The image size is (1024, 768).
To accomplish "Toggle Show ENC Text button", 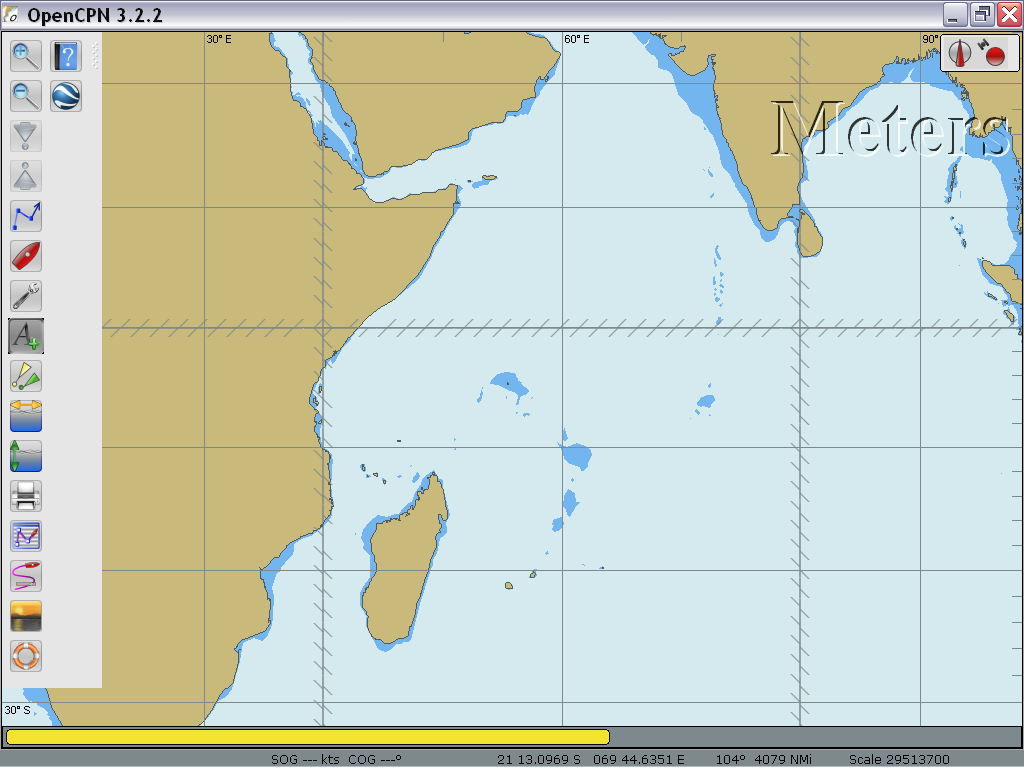I will click(26, 336).
